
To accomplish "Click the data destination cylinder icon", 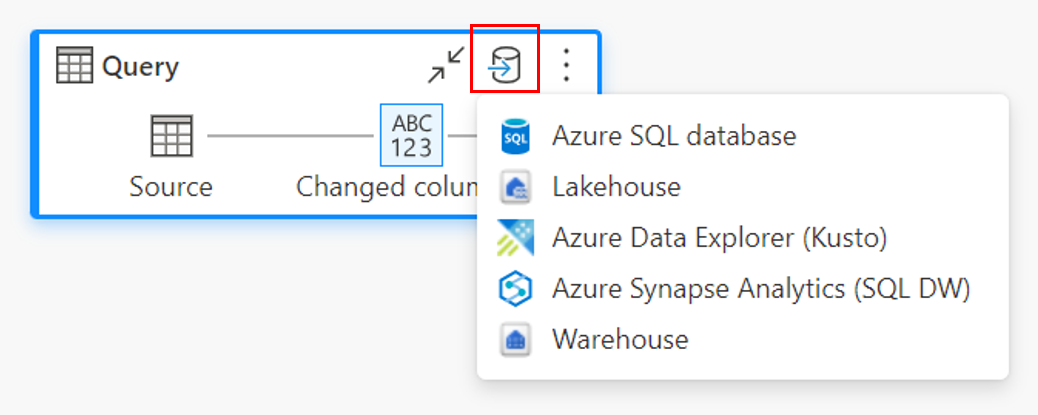I will coord(505,67).
